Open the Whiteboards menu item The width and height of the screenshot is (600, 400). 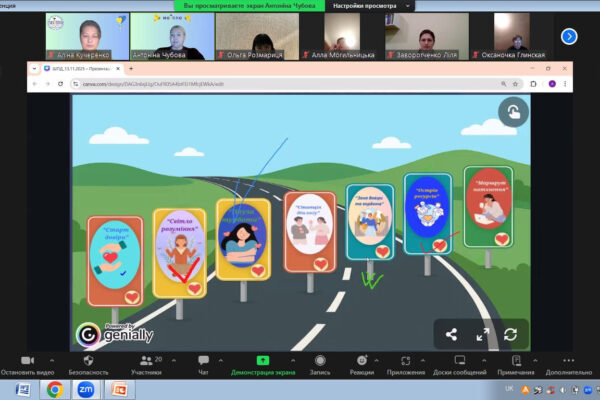point(461,360)
